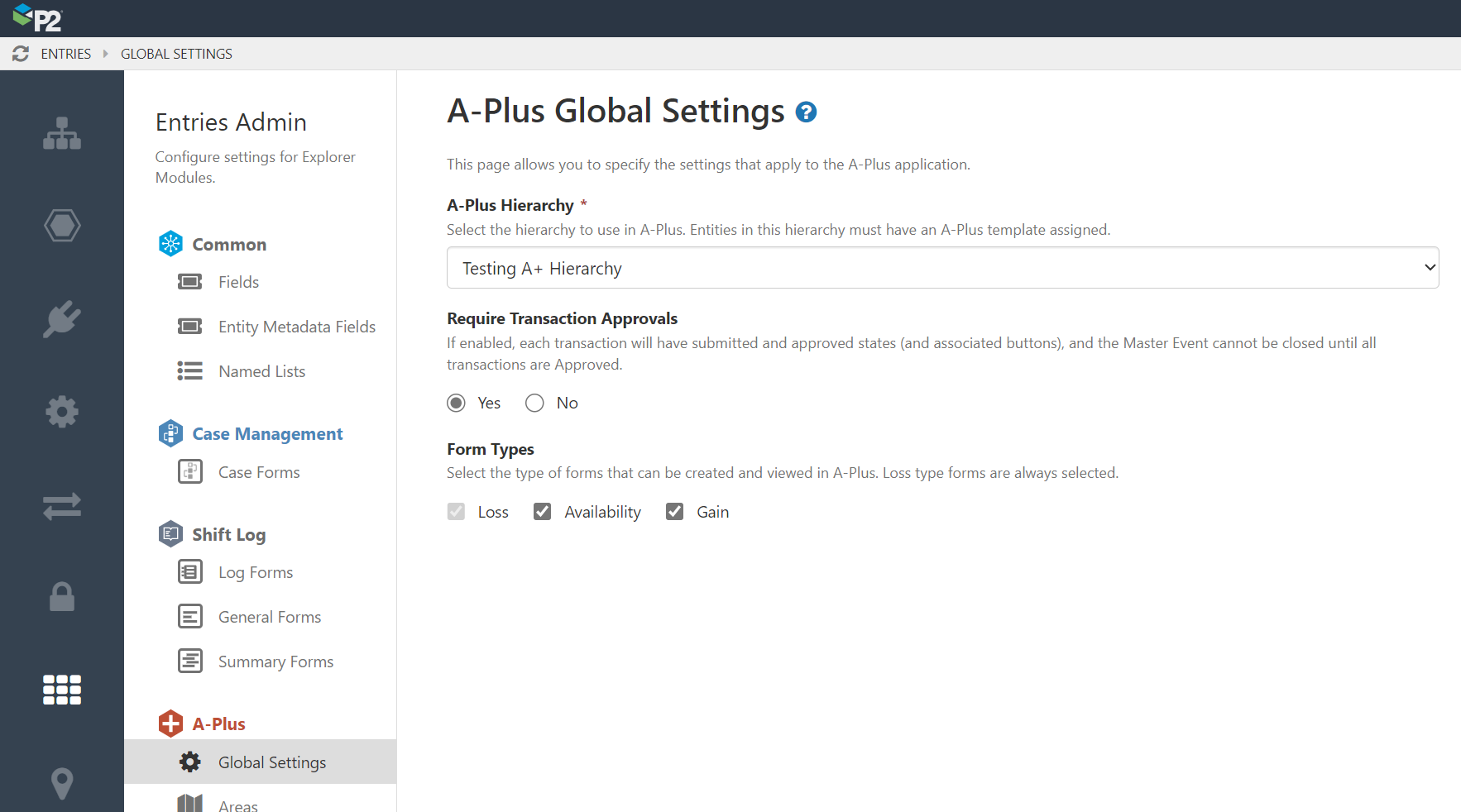Open Named Lists in Common section

click(261, 371)
